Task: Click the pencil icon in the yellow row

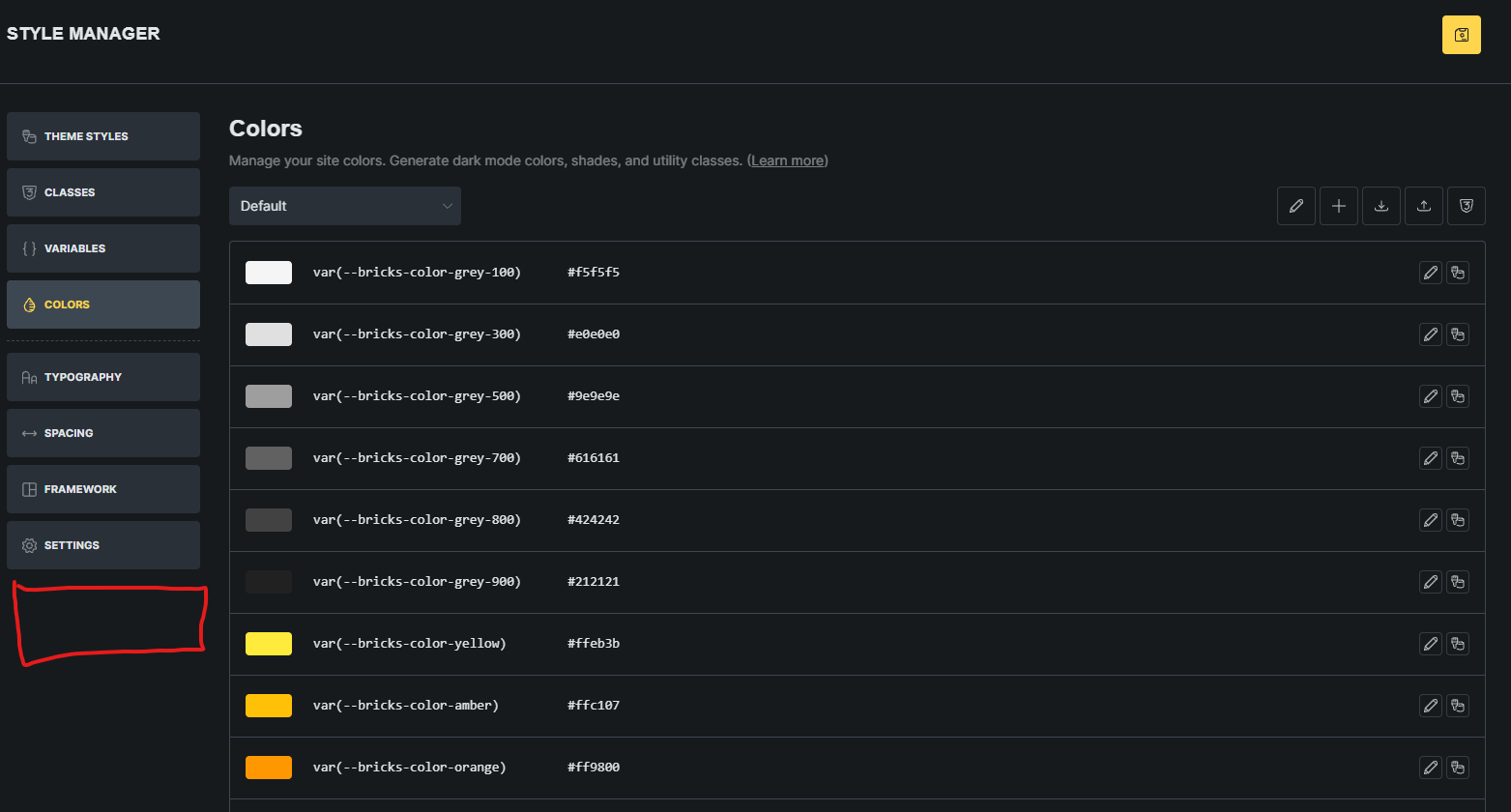Action: tap(1430, 644)
